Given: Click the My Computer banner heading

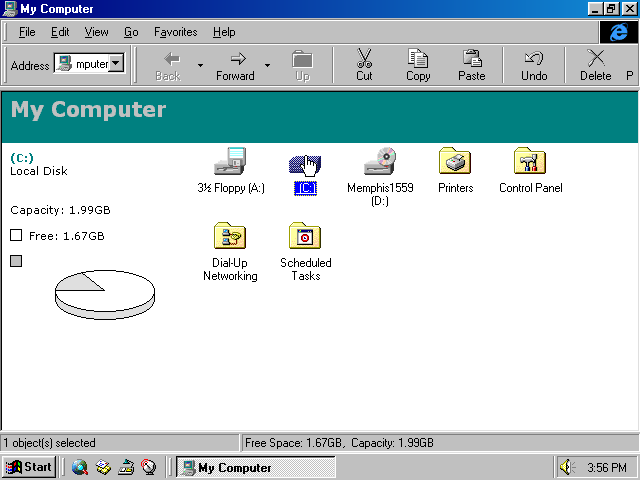Looking at the screenshot, I should point(88,110).
